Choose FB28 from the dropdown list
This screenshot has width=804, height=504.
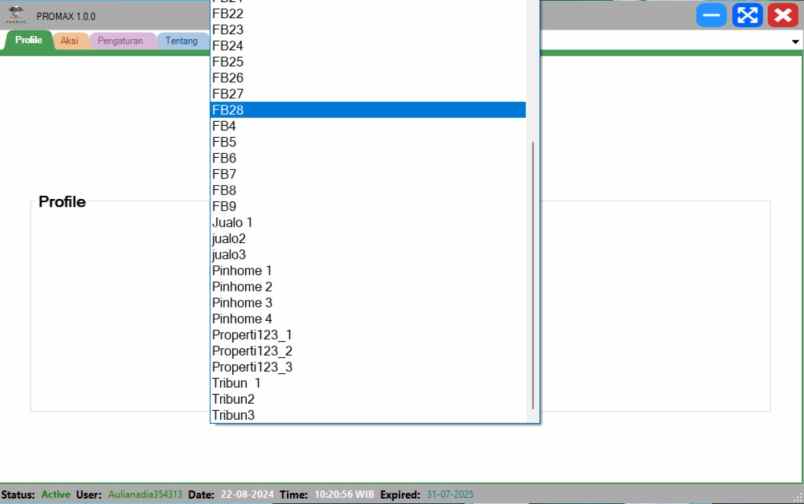point(368,110)
